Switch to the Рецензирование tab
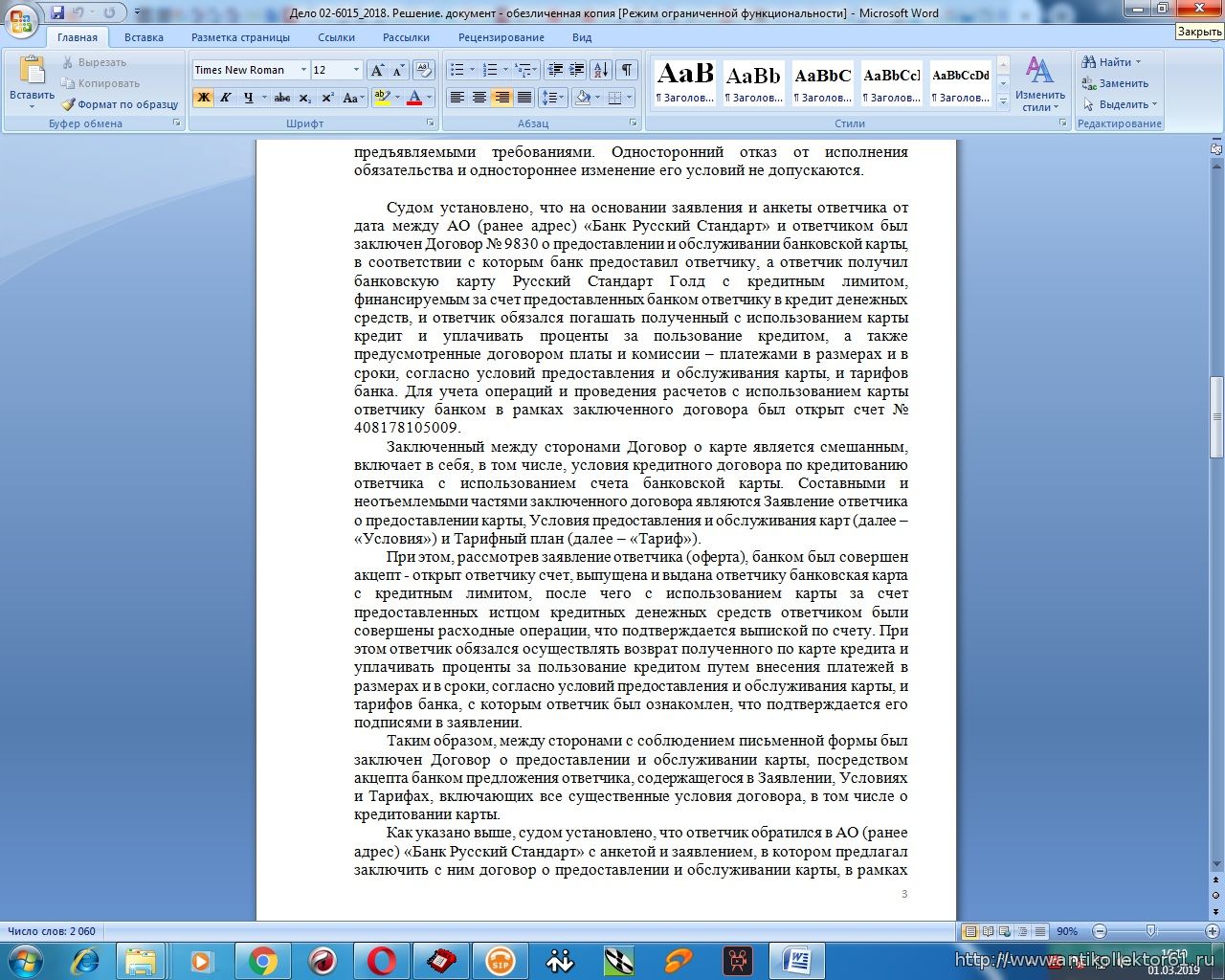 coord(501,37)
